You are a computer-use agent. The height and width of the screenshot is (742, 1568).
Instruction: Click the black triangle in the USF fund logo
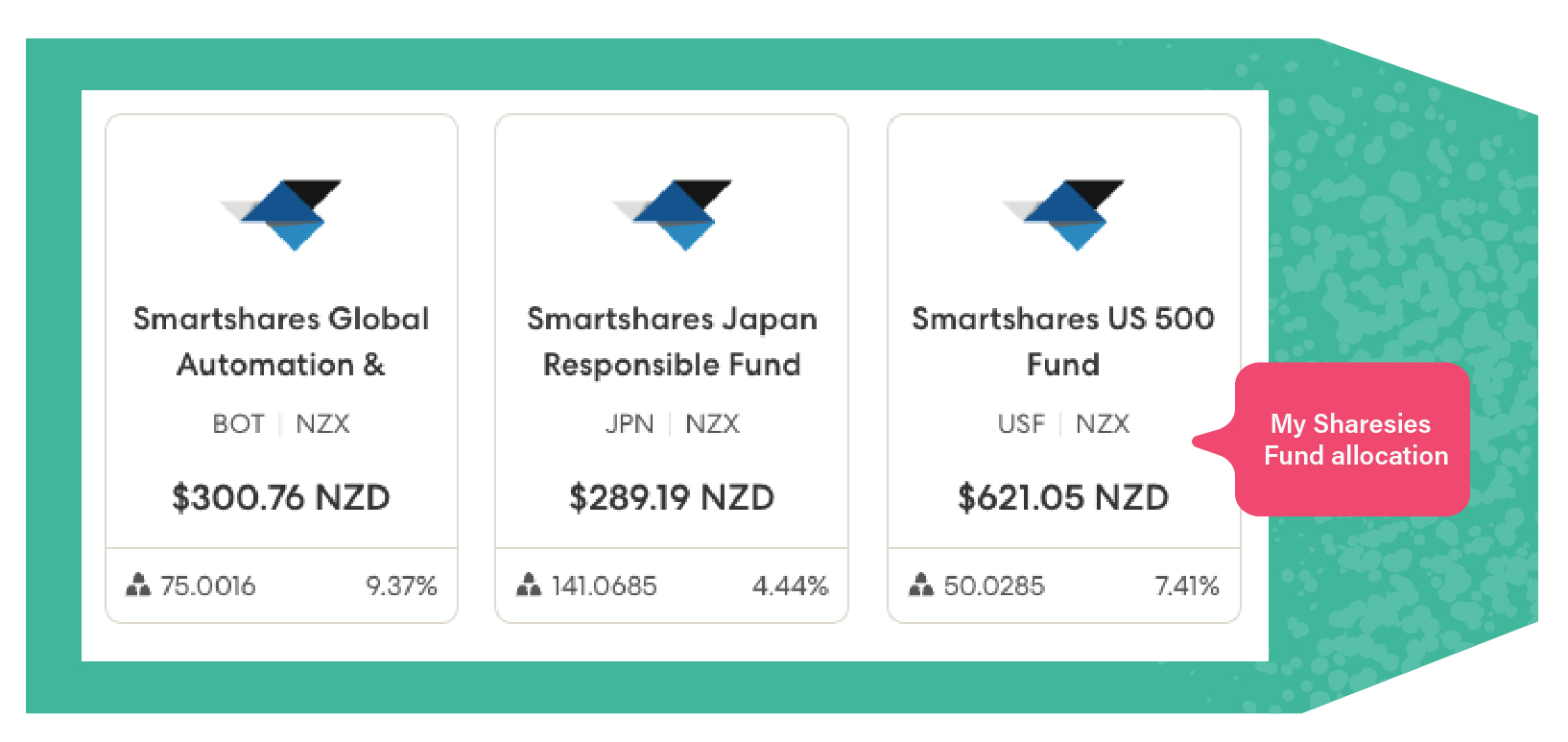tap(1094, 190)
